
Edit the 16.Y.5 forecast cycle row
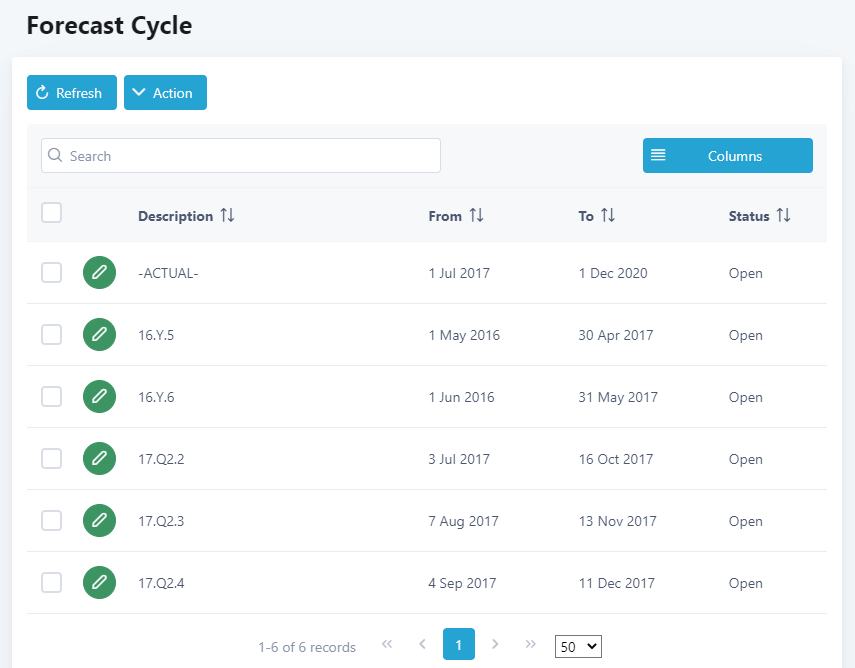pos(99,335)
